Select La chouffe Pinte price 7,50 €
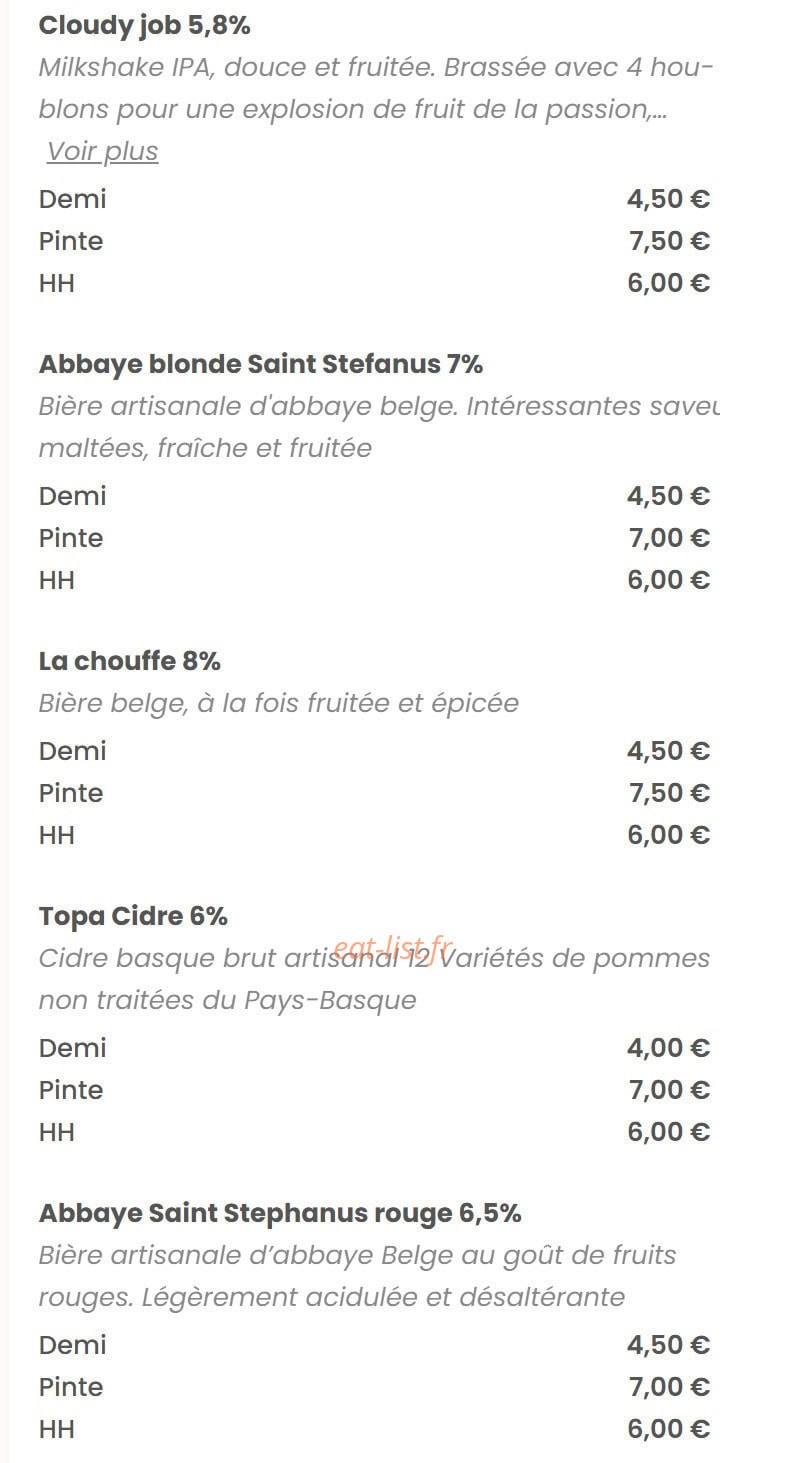This screenshot has height=1463, width=801. tap(668, 793)
